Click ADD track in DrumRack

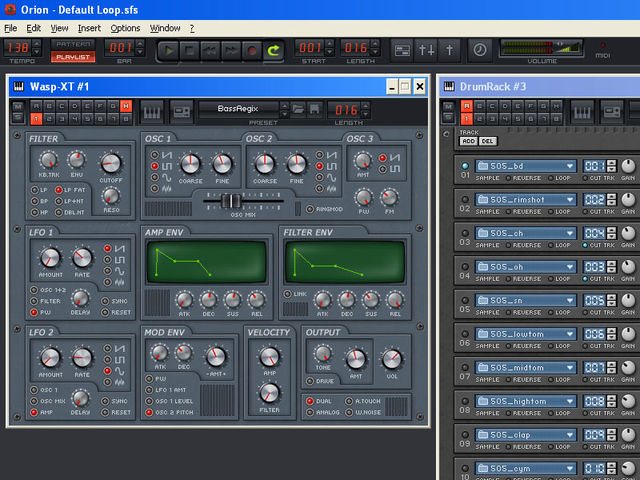pos(468,141)
